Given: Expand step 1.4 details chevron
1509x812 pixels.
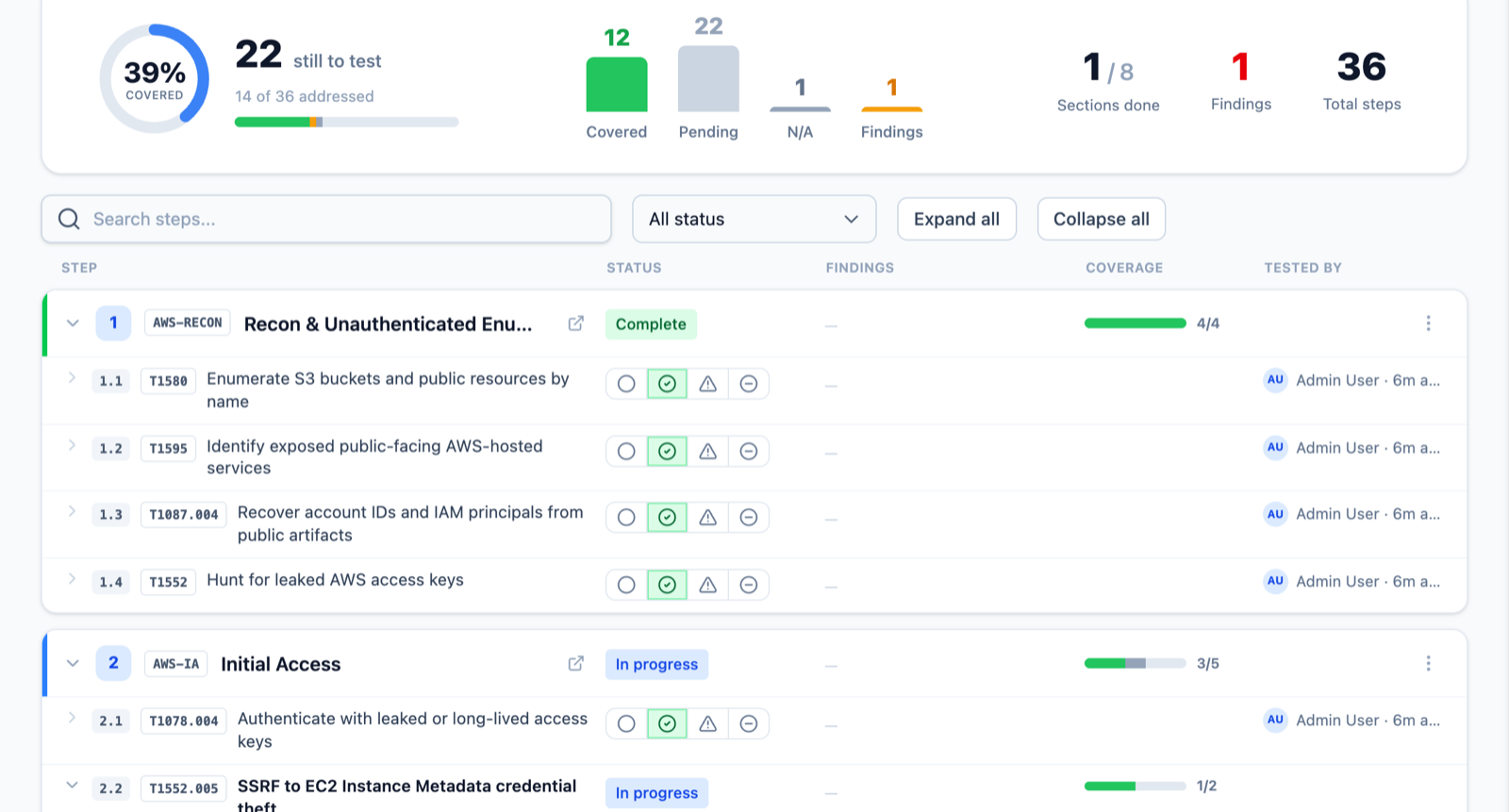Looking at the screenshot, I should pyautogui.click(x=72, y=579).
